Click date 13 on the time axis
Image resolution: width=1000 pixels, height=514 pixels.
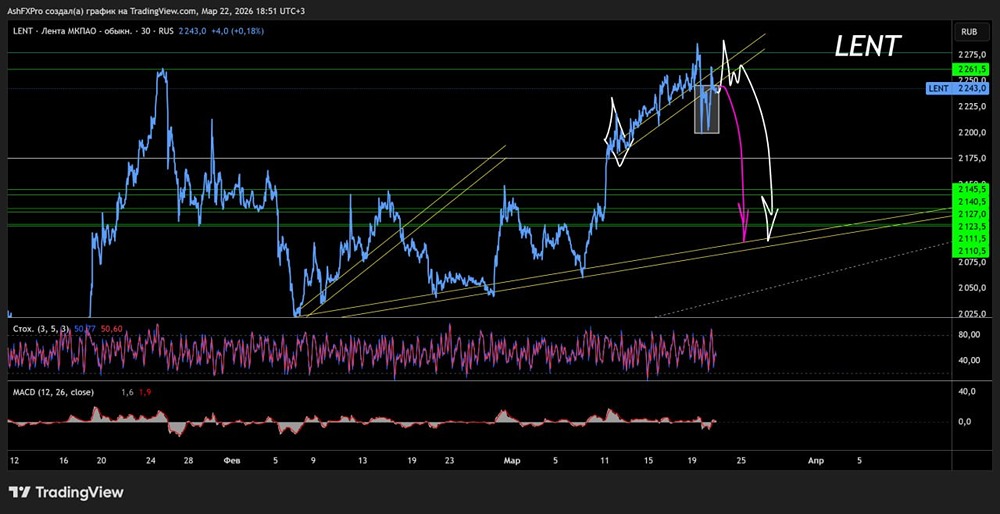pyautogui.click(x=363, y=460)
